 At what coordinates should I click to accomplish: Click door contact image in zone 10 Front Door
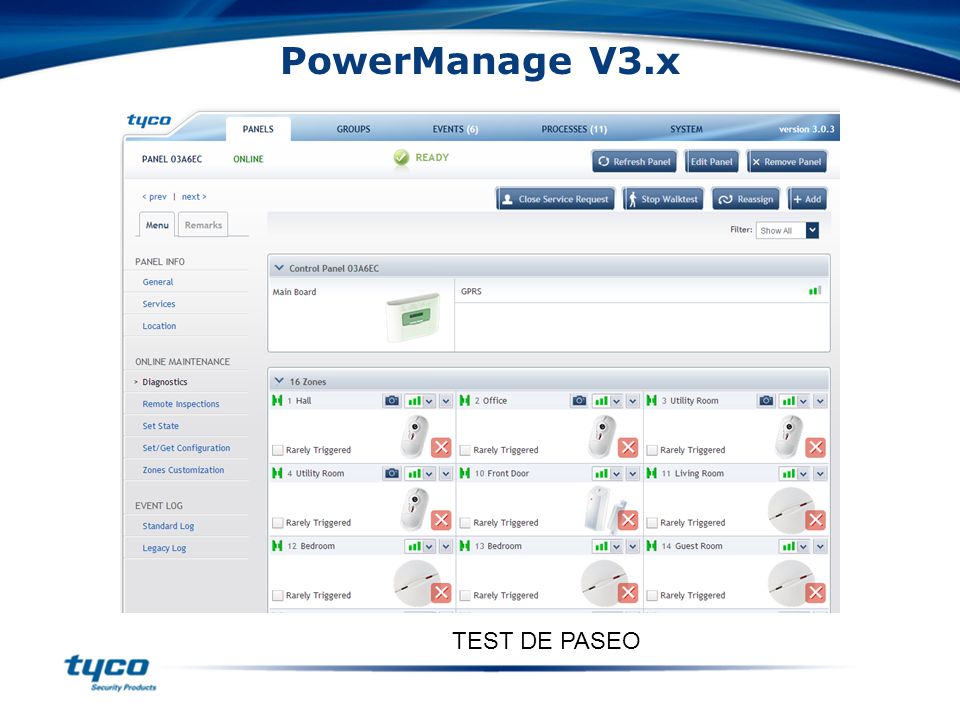603,509
